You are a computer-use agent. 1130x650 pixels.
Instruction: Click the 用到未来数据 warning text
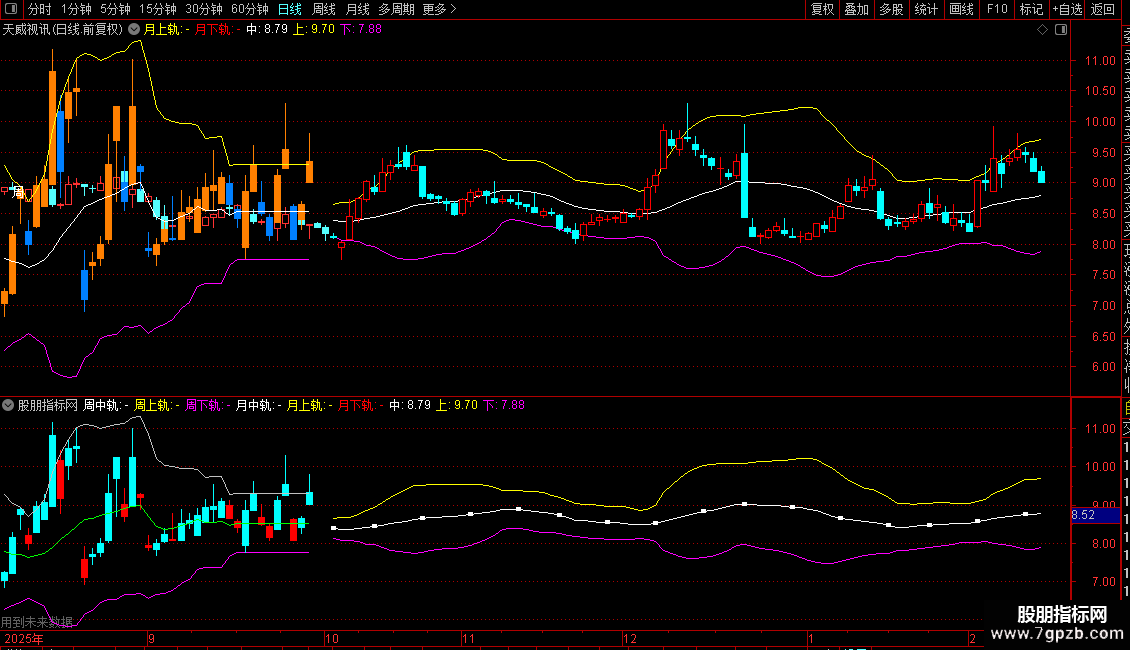click(x=37, y=621)
